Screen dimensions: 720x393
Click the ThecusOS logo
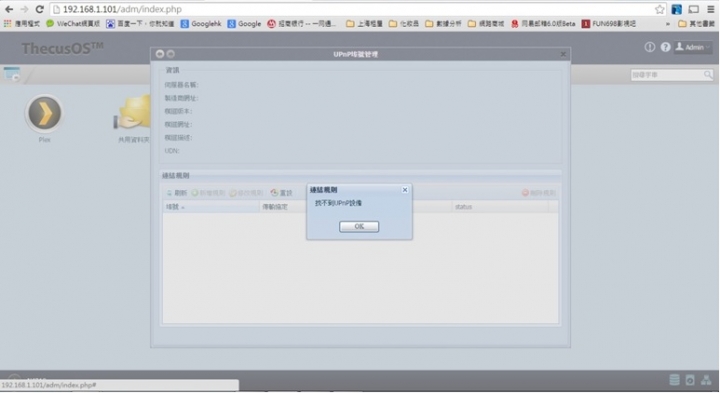(x=62, y=48)
